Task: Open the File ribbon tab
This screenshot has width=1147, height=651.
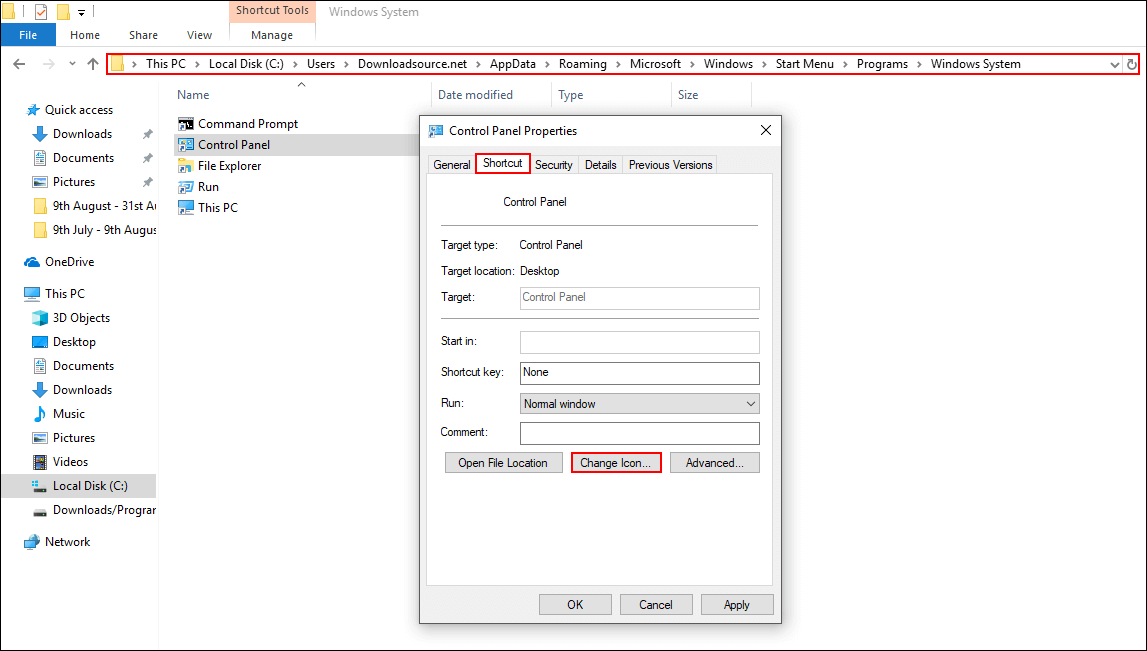Action: pyautogui.click(x=28, y=35)
